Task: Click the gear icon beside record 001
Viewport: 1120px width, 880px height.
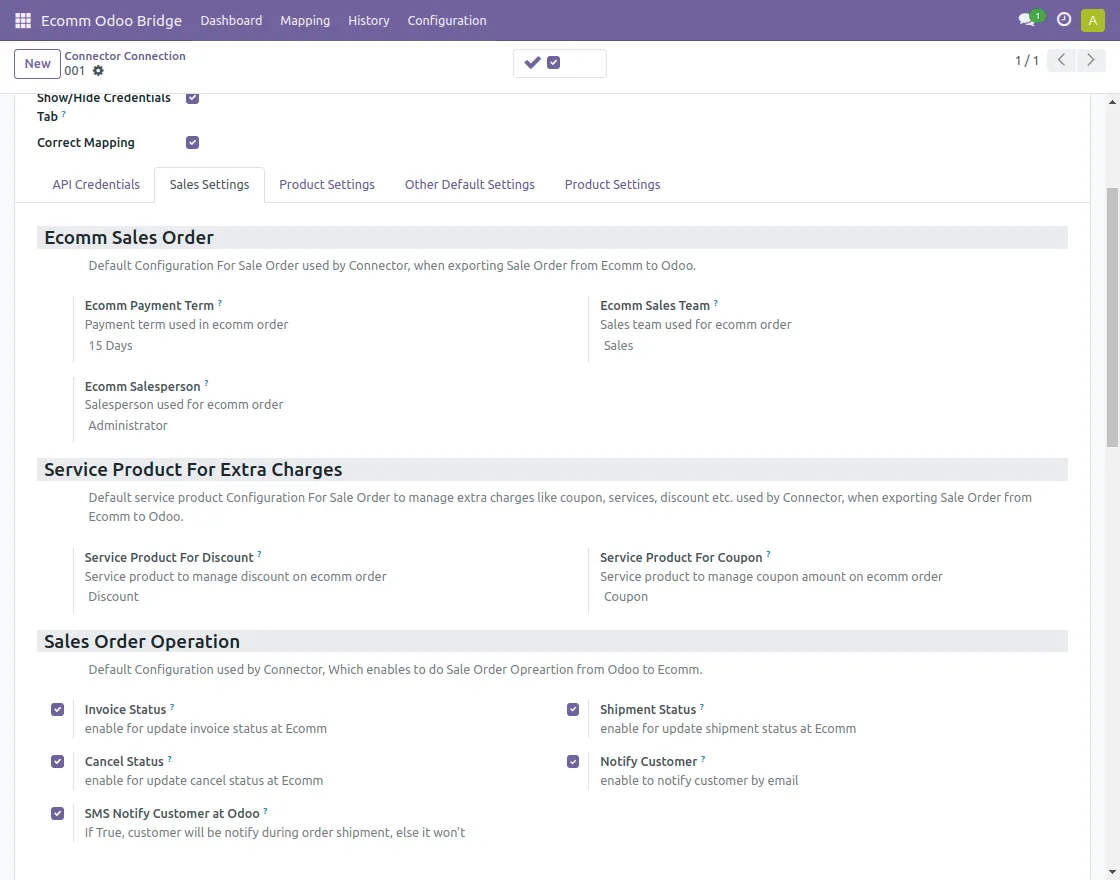Action: [98, 71]
